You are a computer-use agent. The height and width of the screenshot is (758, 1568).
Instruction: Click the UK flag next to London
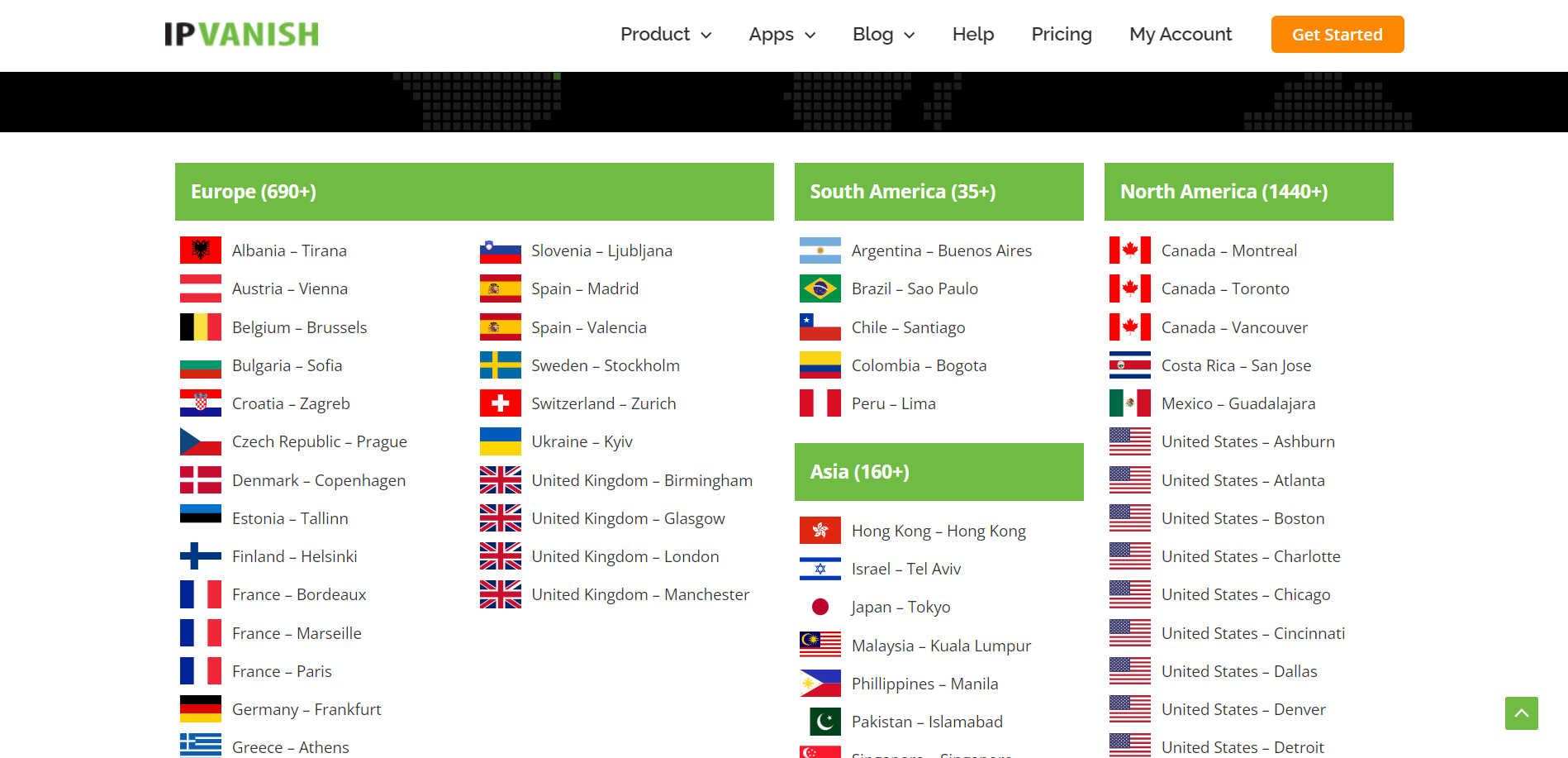click(500, 555)
